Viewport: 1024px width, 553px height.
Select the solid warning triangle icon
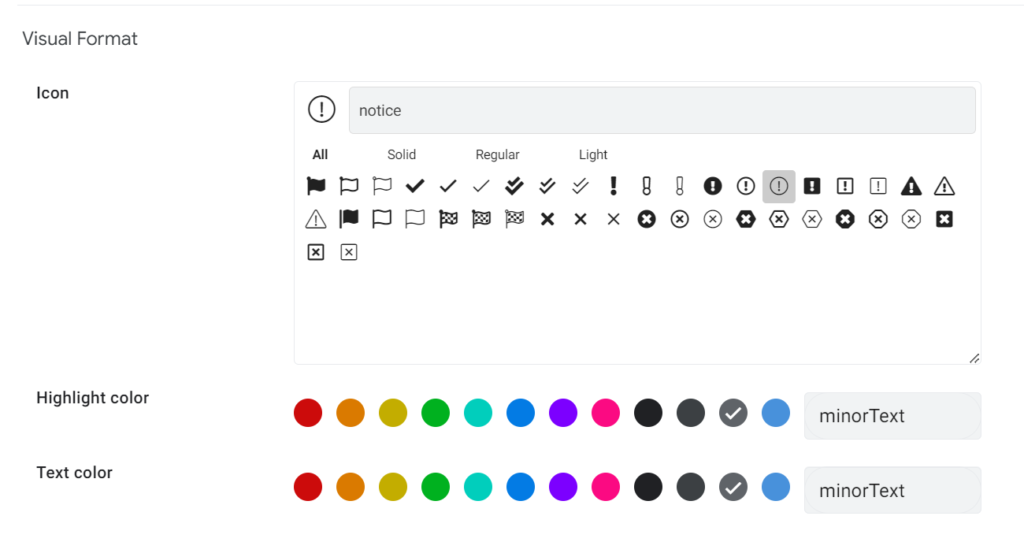tap(911, 186)
